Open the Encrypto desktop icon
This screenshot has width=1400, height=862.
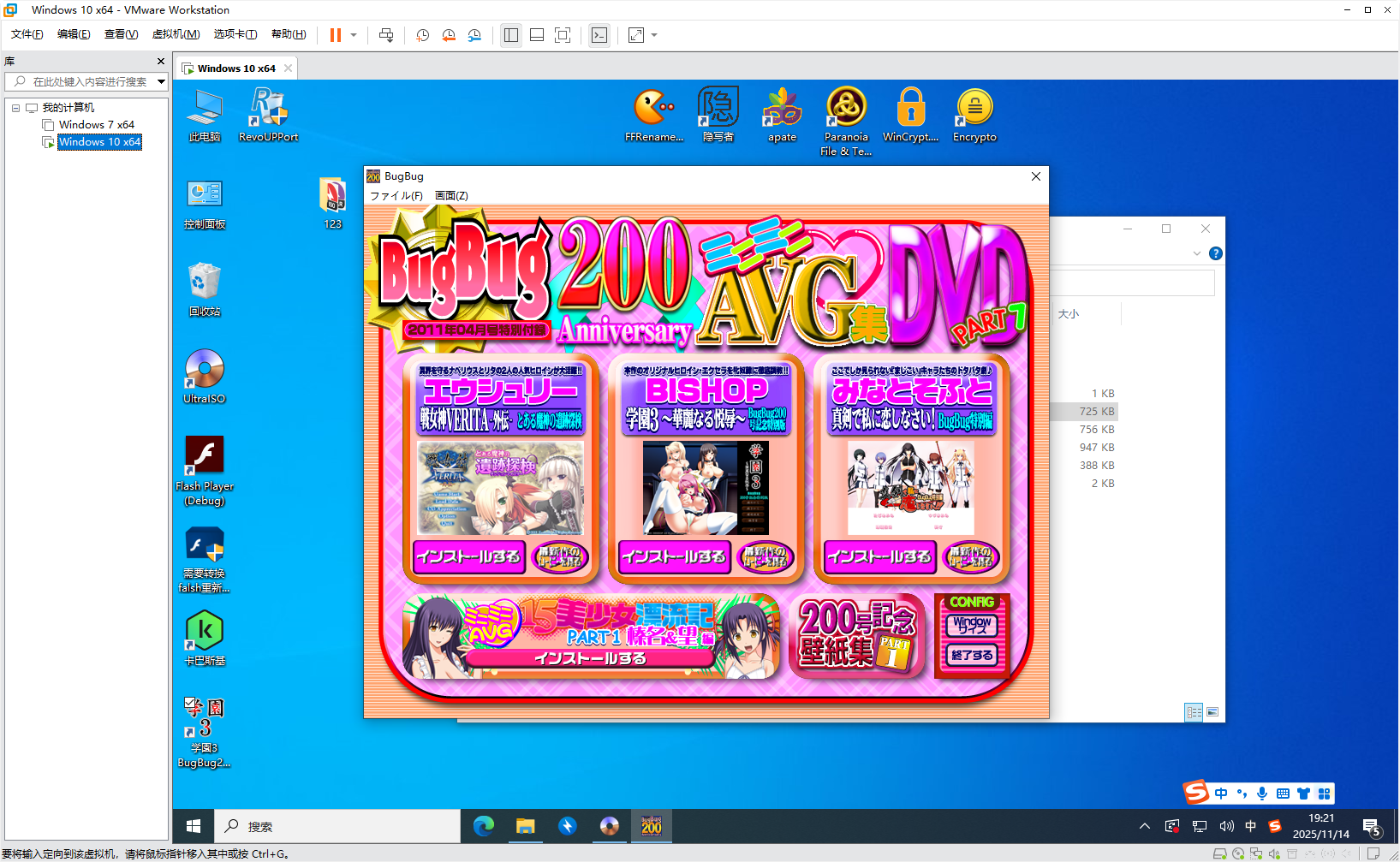(x=974, y=111)
